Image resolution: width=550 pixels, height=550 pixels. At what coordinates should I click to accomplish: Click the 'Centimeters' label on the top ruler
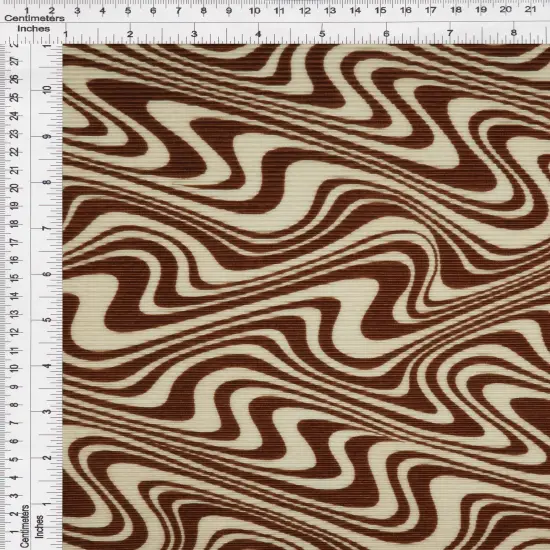[x=34, y=18]
